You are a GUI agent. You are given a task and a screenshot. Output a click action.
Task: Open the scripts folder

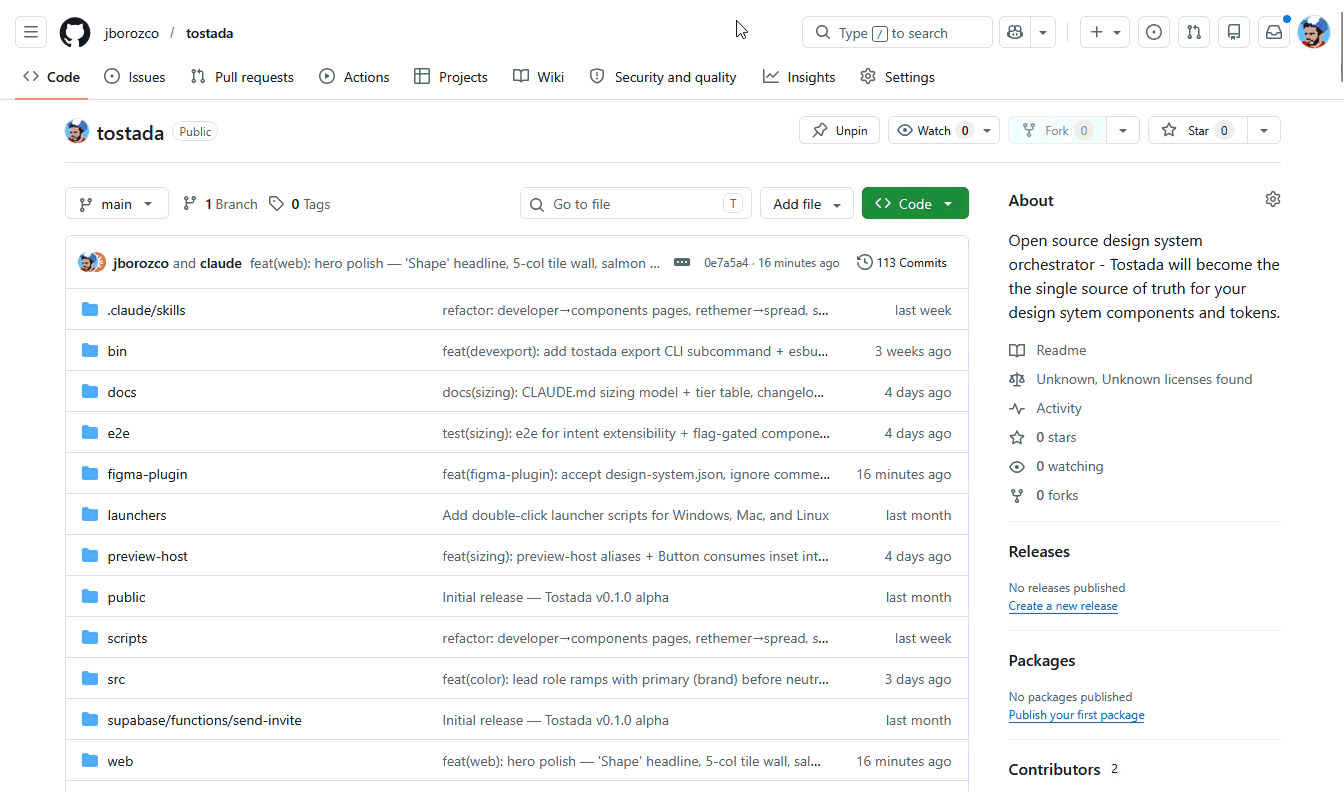127,638
